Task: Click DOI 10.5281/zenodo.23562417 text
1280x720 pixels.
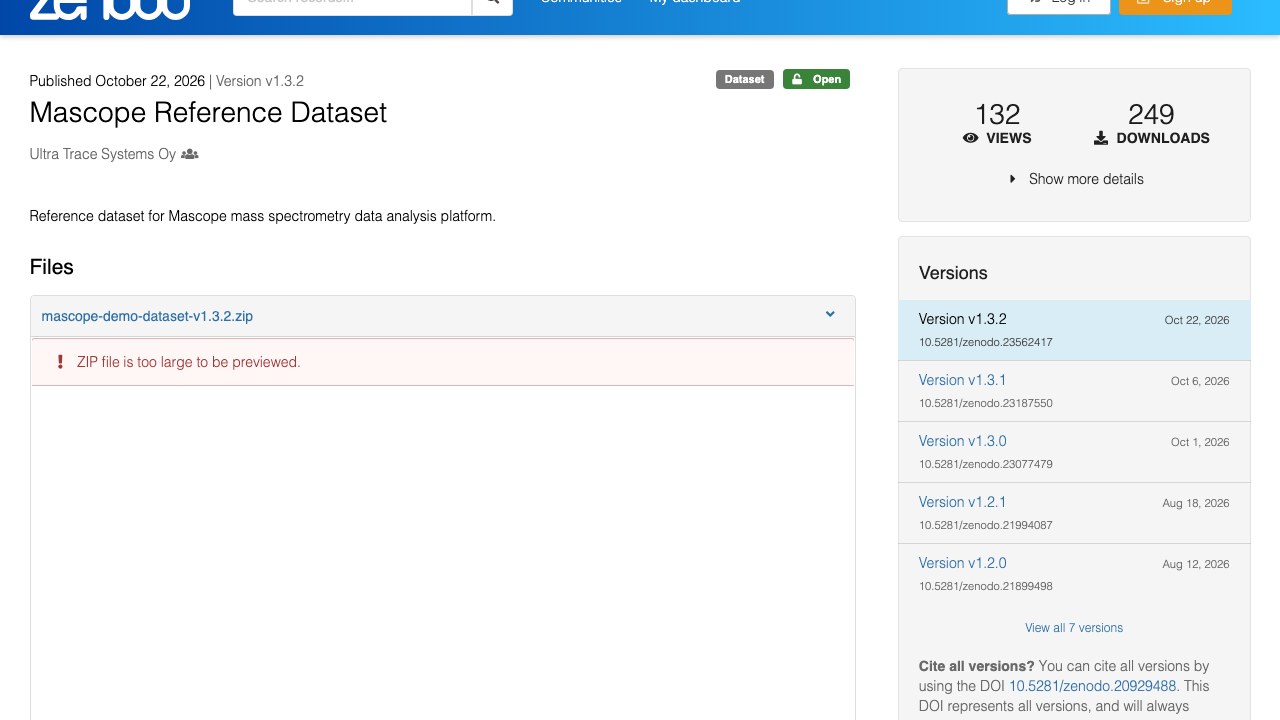Action: [986, 342]
